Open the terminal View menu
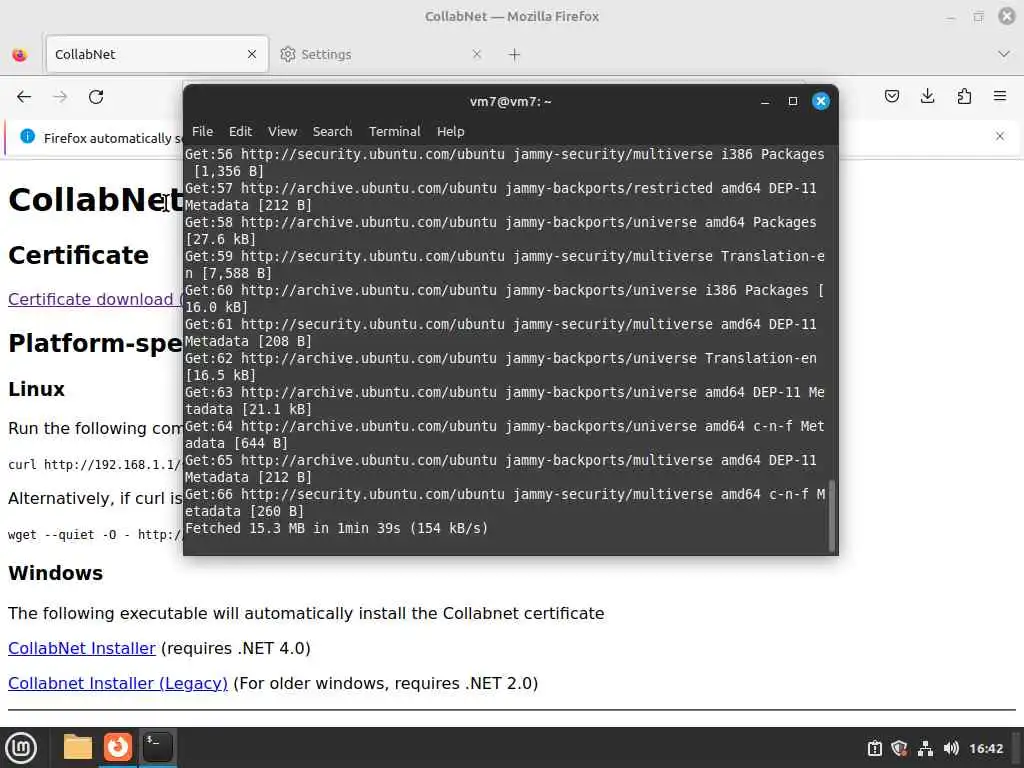Image resolution: width=1024 pixels, height=768 pixels. pos(282,131)
